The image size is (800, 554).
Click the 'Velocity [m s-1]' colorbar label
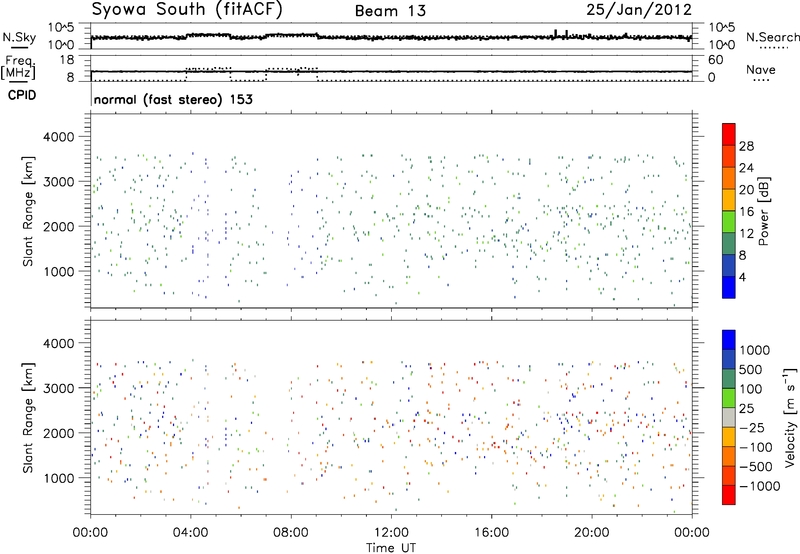[790, 417]
